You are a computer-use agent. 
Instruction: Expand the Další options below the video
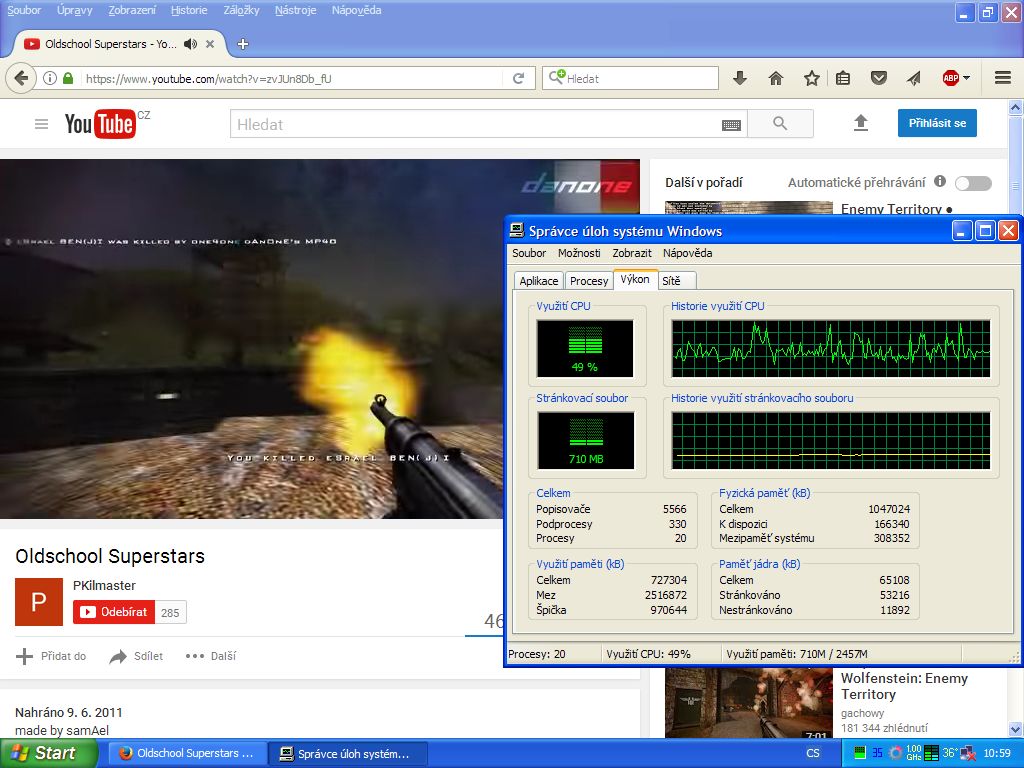211,656
